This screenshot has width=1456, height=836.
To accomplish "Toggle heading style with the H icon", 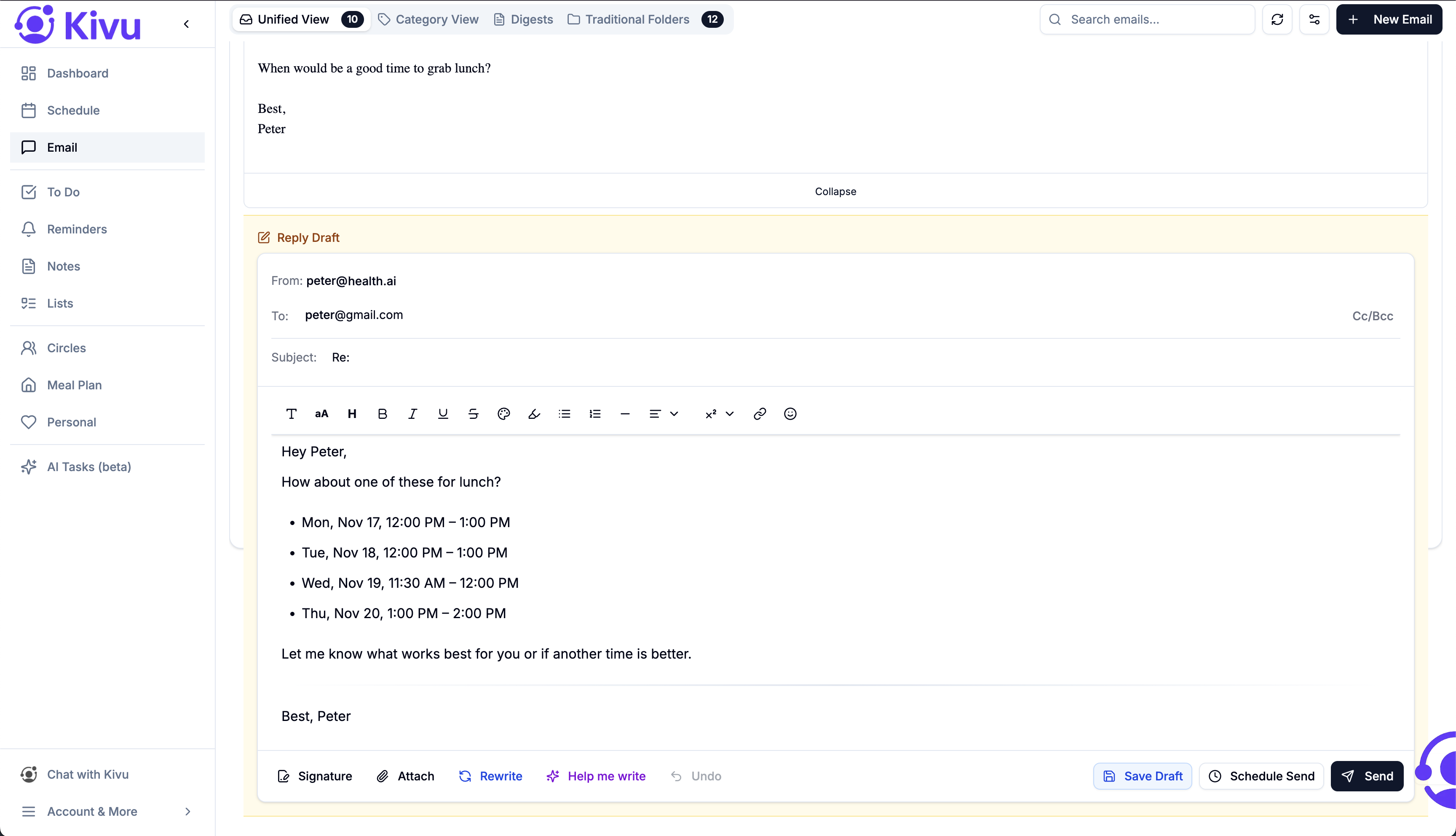I will [x=352, y=414].
